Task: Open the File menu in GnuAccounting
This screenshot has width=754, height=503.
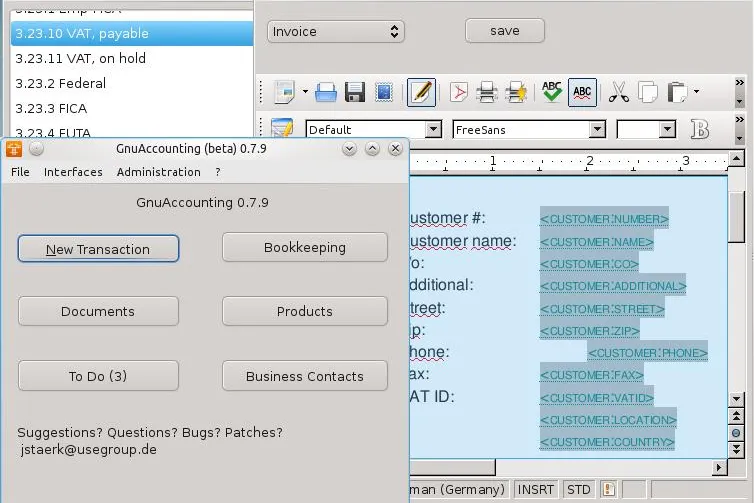Action: tap(20, 172)
